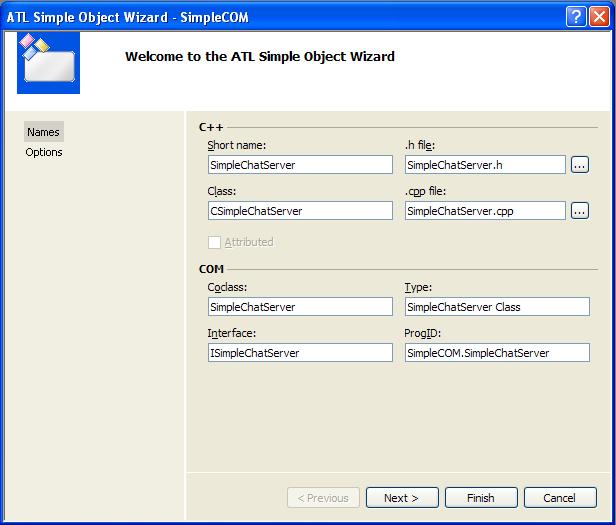Switch to the Options page

44,152
